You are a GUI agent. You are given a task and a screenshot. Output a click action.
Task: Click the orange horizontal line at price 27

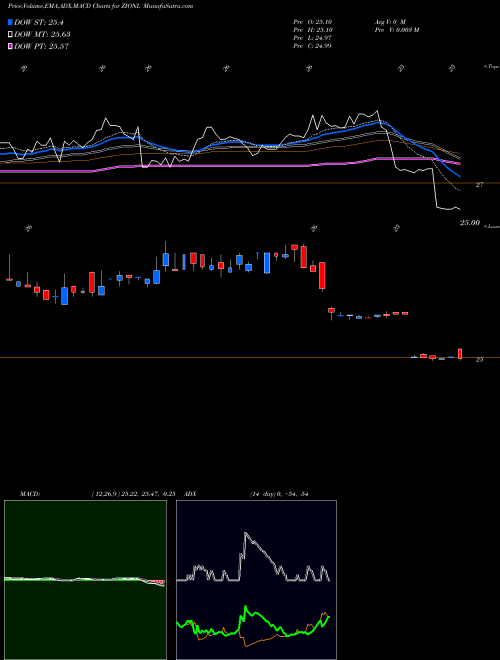[250, 183]
